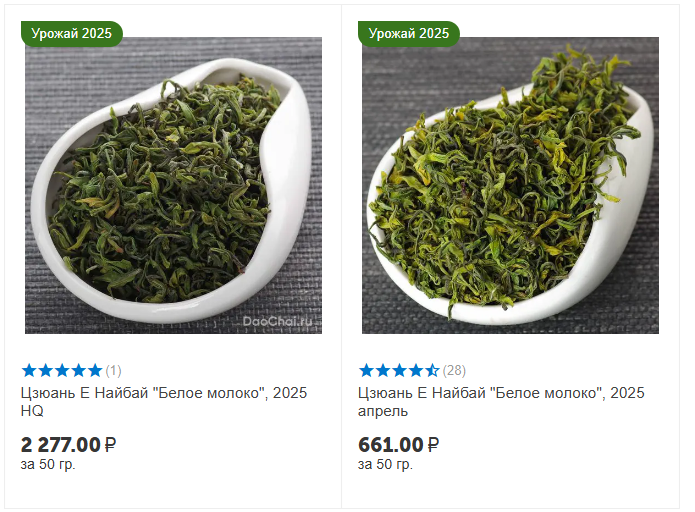Click the Урожай 2025 badge on the HQ tea
The height and width of the screenshot is (512, 695).
pyautogui.click(x=71, y=34)
